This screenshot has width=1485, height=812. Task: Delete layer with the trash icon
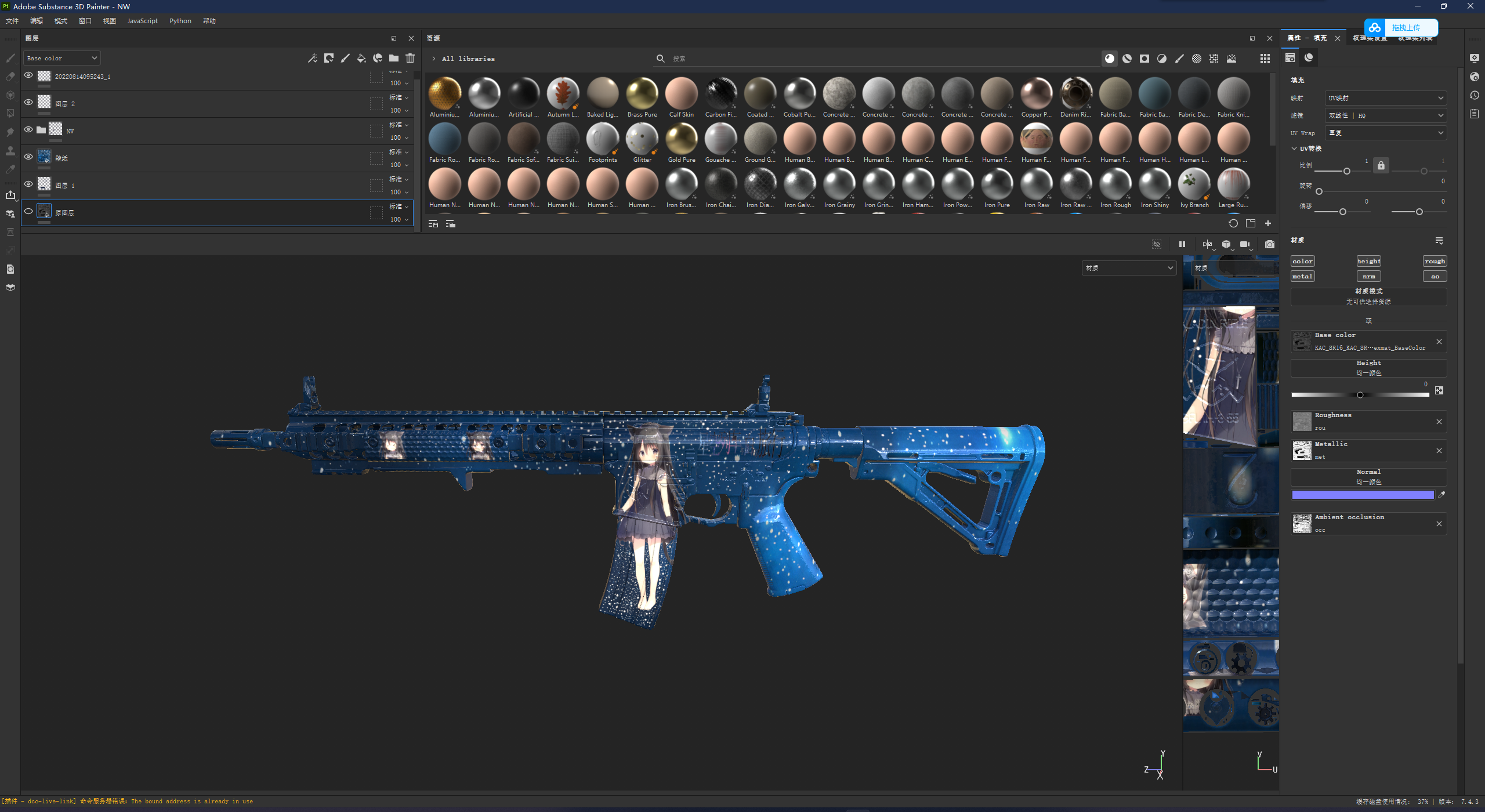click(410, 58)
